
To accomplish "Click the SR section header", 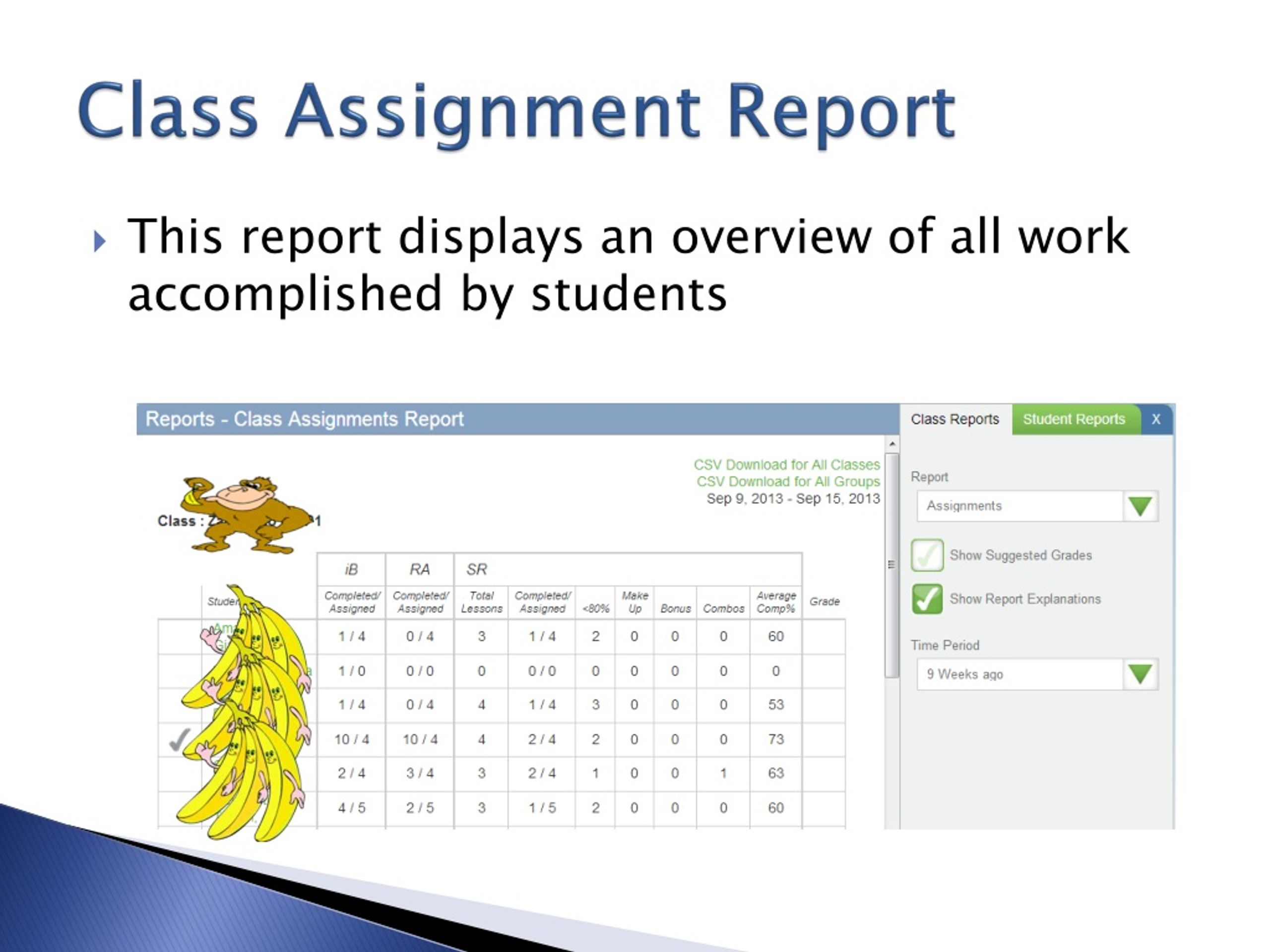I will pyautogui.click(x=477, y=569).
